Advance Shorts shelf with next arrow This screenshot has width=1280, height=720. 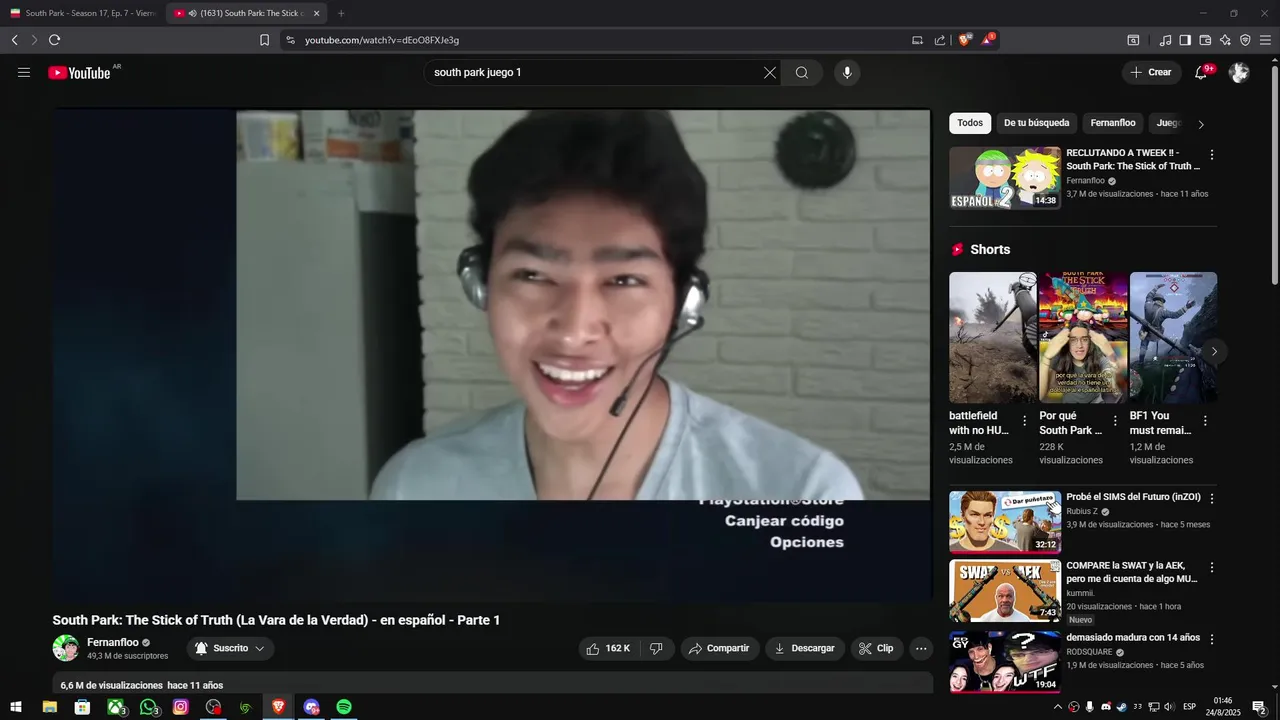pos(1214,351)
